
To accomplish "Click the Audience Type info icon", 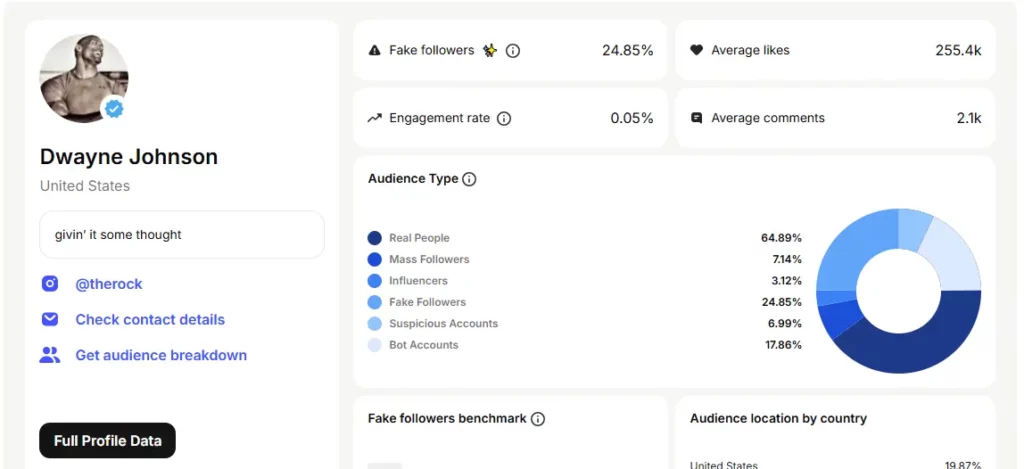I will (469, 179).
